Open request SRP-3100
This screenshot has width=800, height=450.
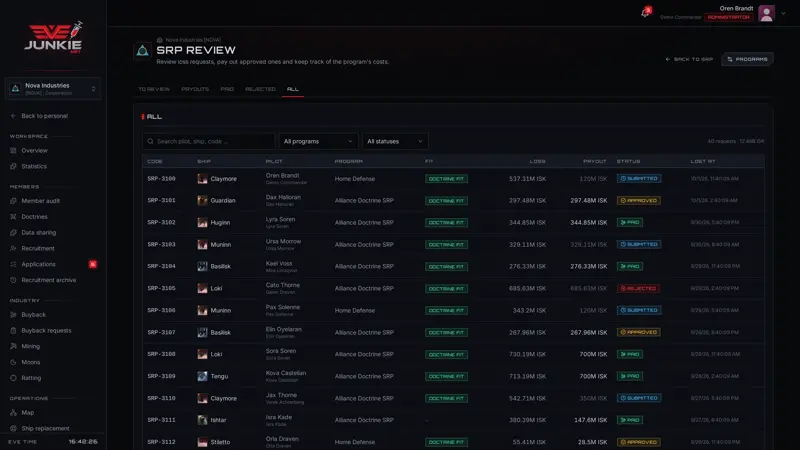tap(161, 179)
